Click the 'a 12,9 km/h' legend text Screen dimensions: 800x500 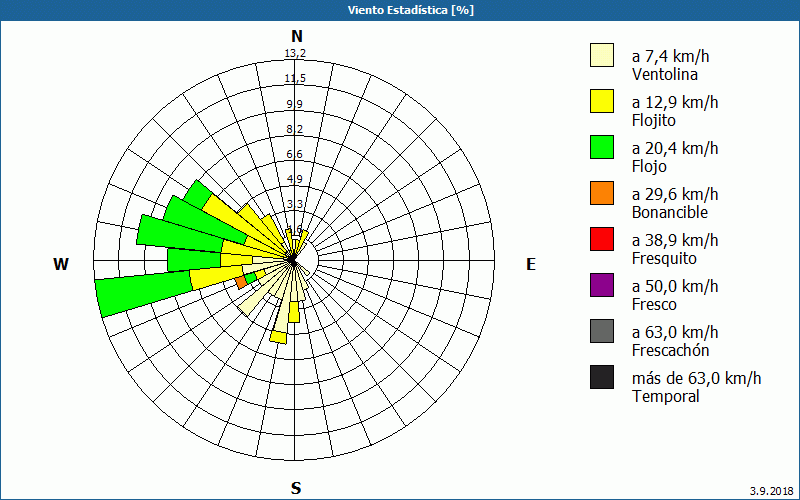675,102
